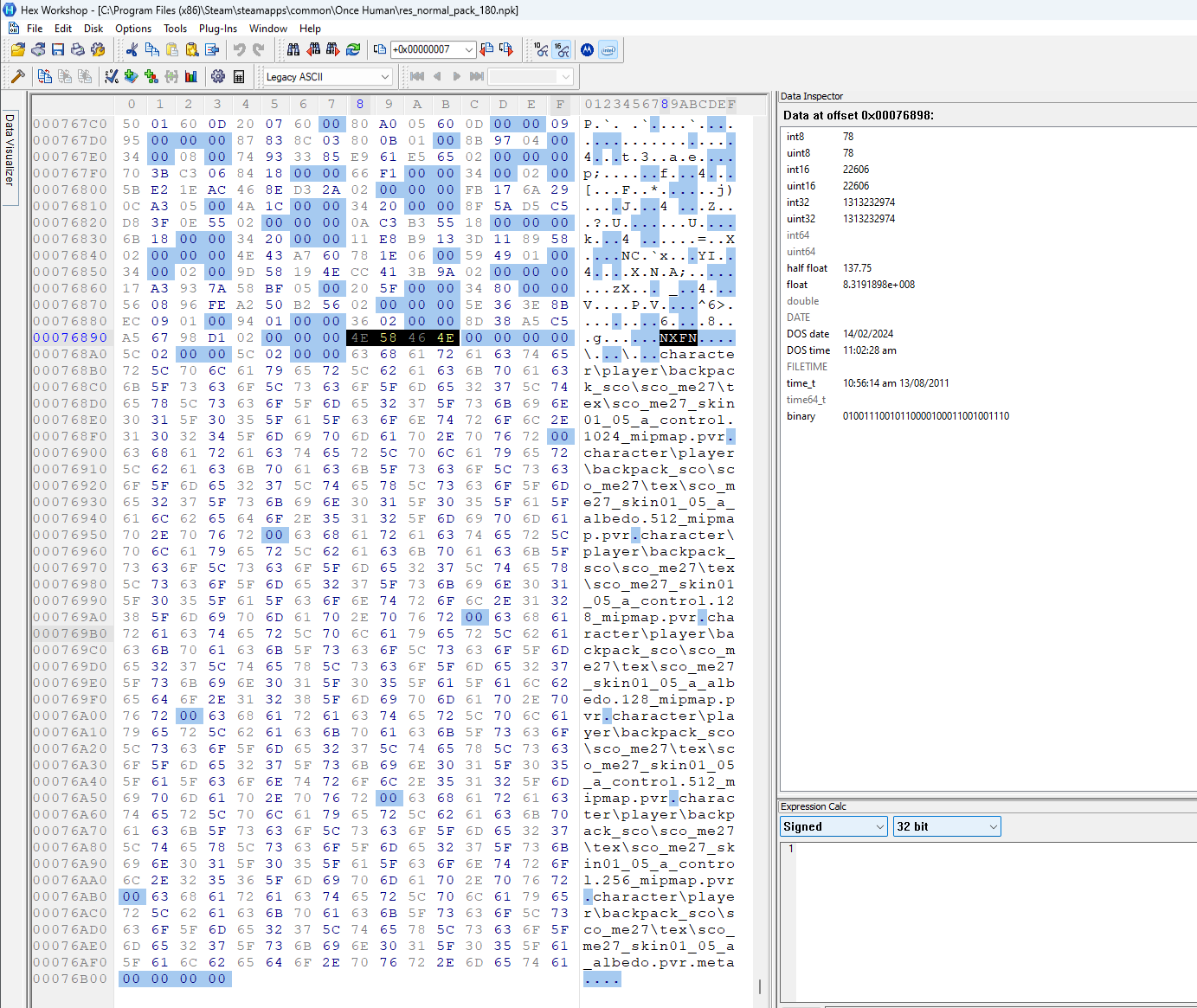This screenshot has height=1008, width=1197.
Task: Click the NXFN text in ASCII pane
Action: coord(679,337)
